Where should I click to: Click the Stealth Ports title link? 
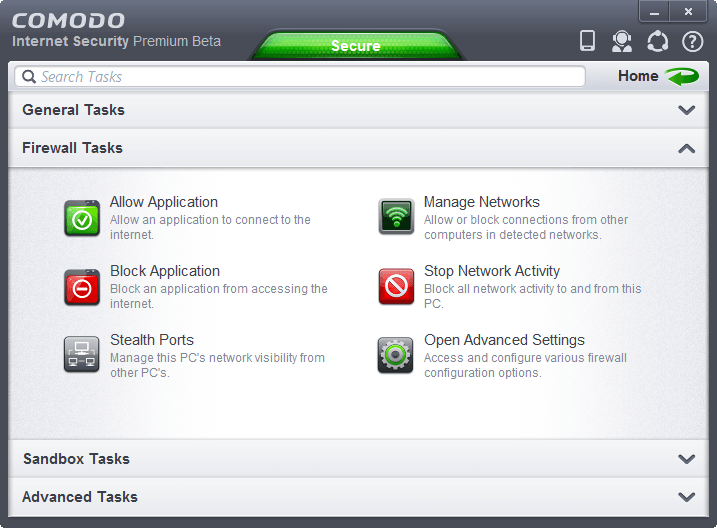(x=152, y=340)
